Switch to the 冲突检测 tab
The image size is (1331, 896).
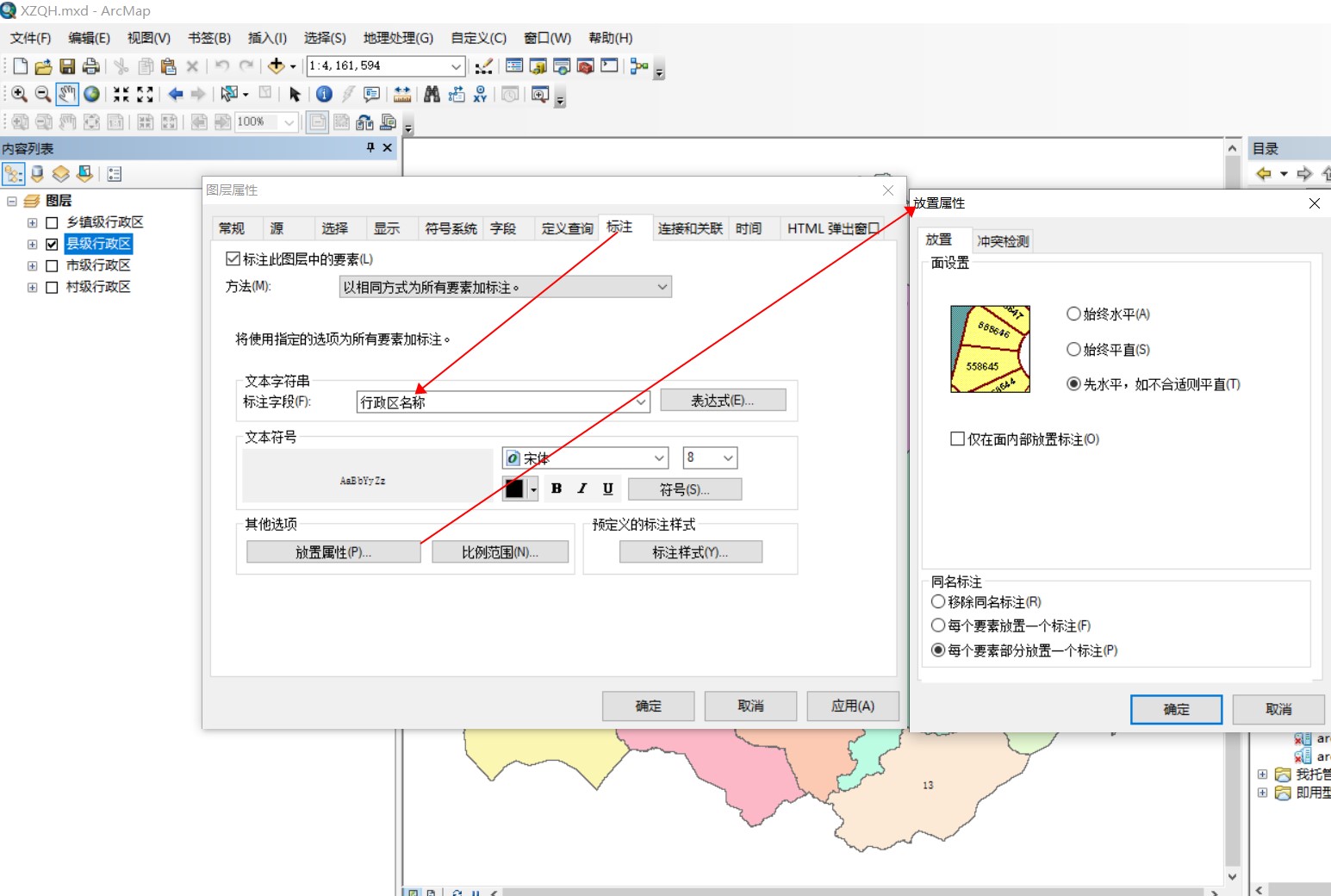(x=1003, y=240)
